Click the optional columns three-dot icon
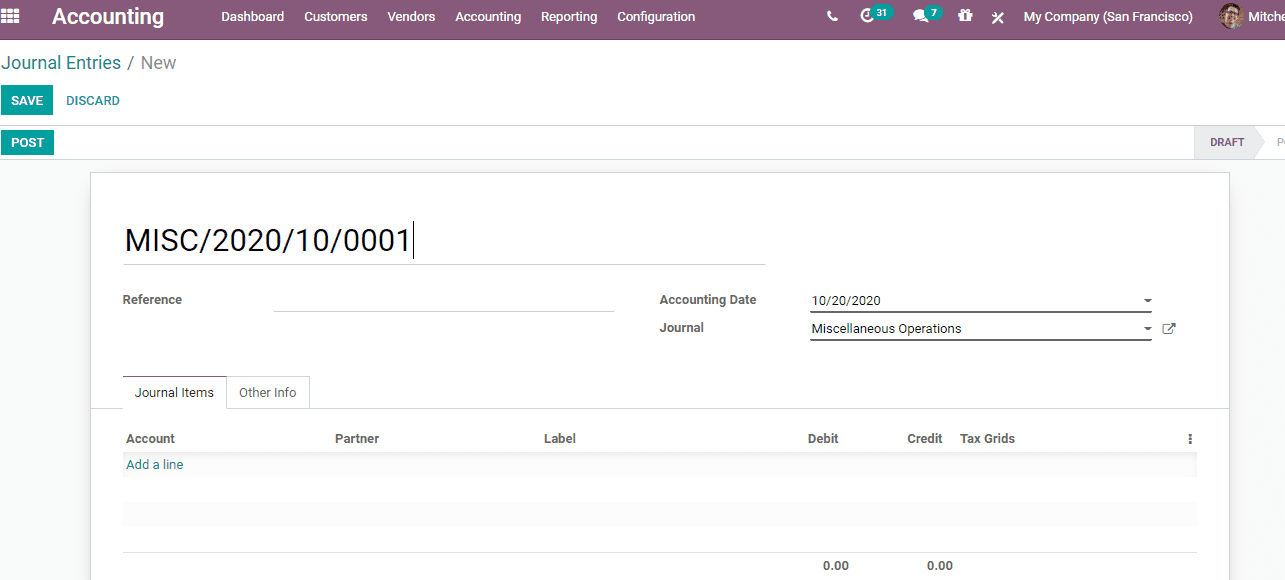The width and height of the screenshot is (1285, 580). click(1189, 438)
